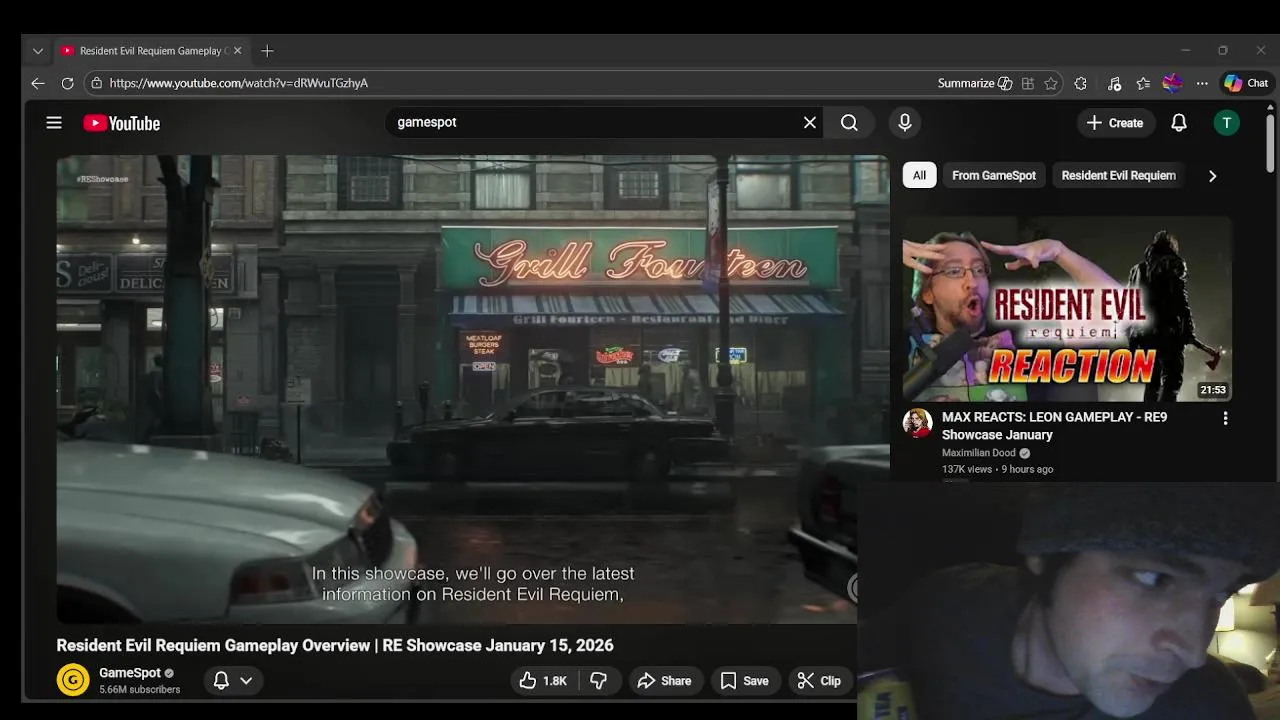Image resolution: width=1280 pixels, height=720 pixels.
Task: Save the video to a playlist
Action: click(745, 680)
